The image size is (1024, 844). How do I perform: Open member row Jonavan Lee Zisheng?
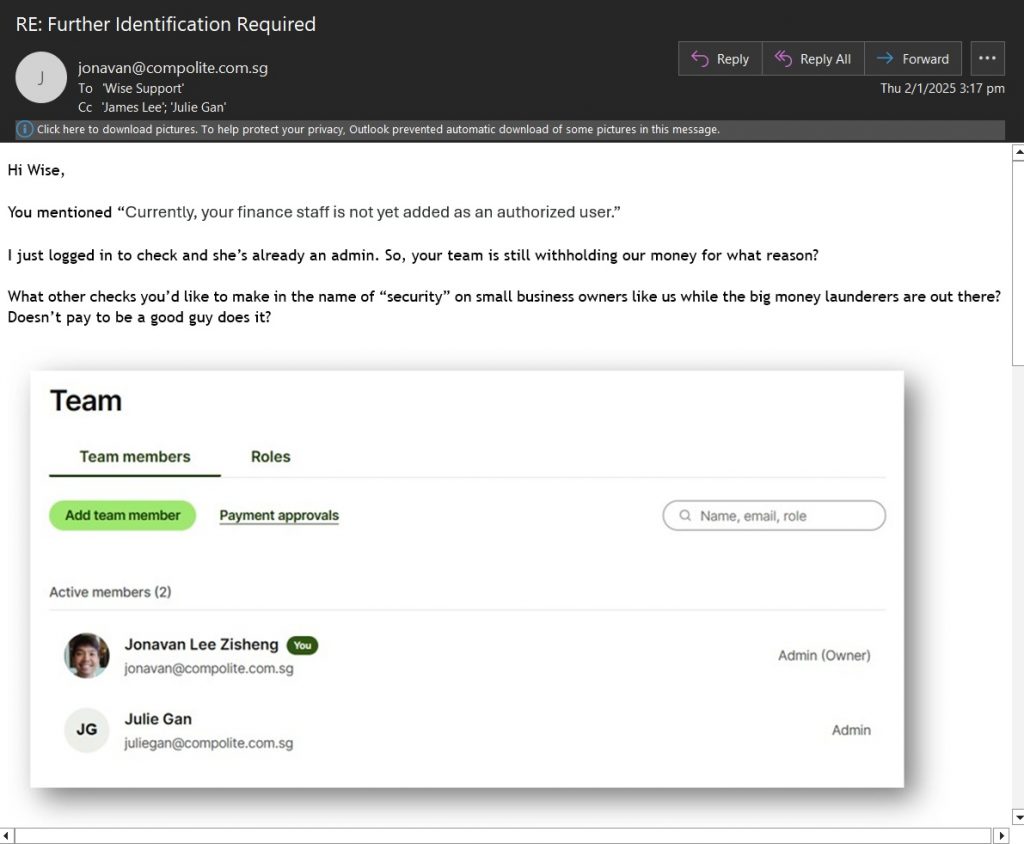point(468,655)
